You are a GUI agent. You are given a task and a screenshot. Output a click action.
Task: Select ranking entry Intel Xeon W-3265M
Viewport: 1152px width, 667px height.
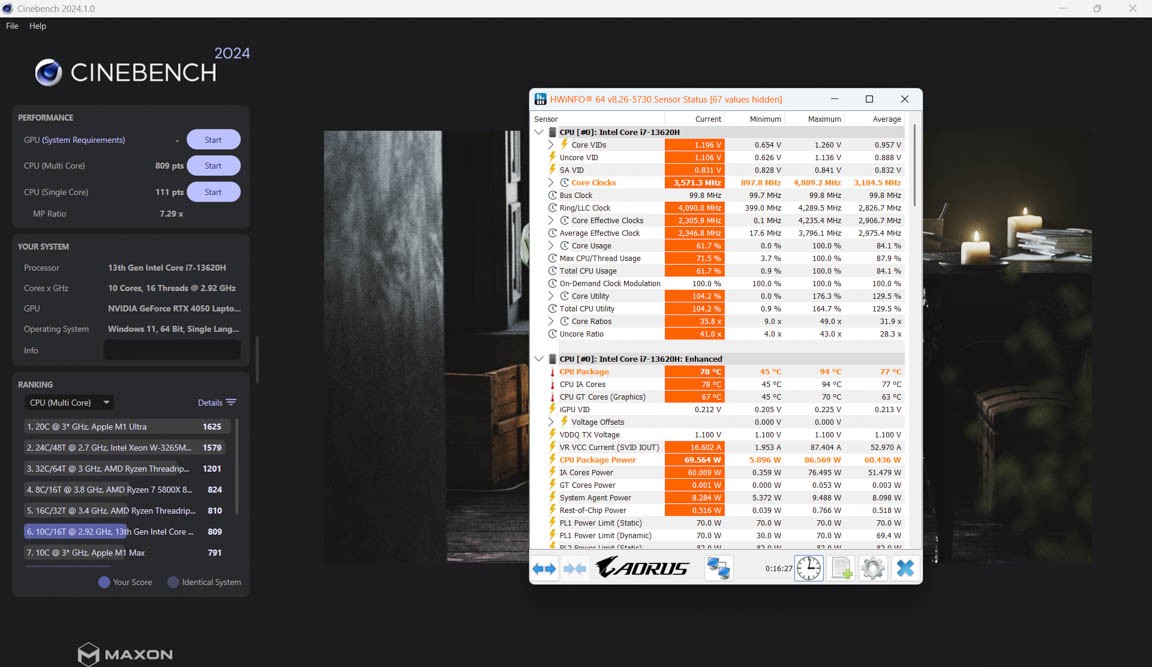(x=127, y=447)
